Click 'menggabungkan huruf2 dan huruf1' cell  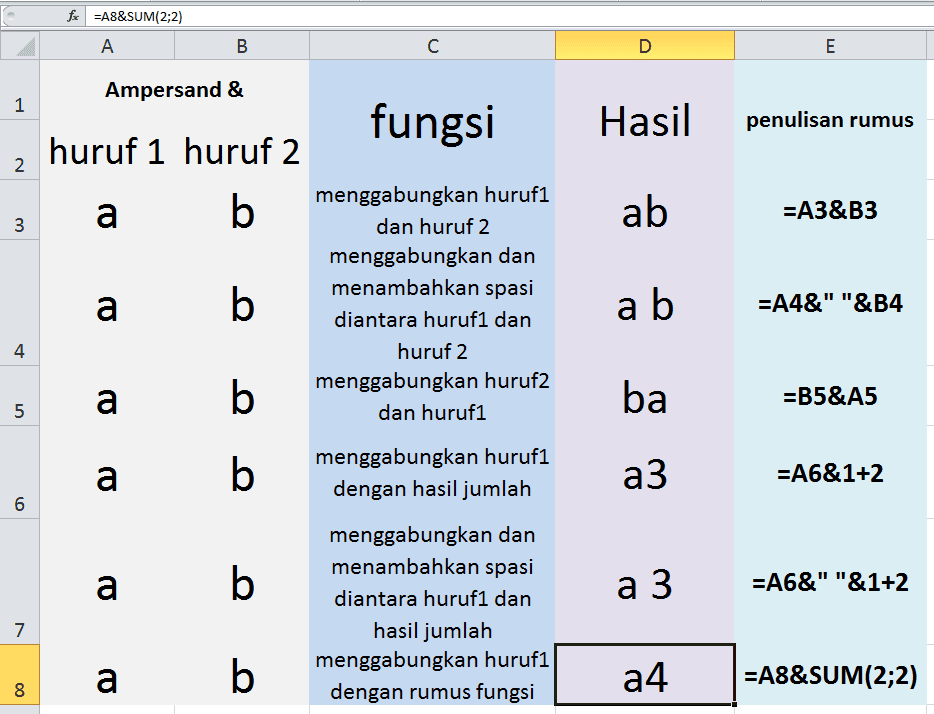pos(432,396)
